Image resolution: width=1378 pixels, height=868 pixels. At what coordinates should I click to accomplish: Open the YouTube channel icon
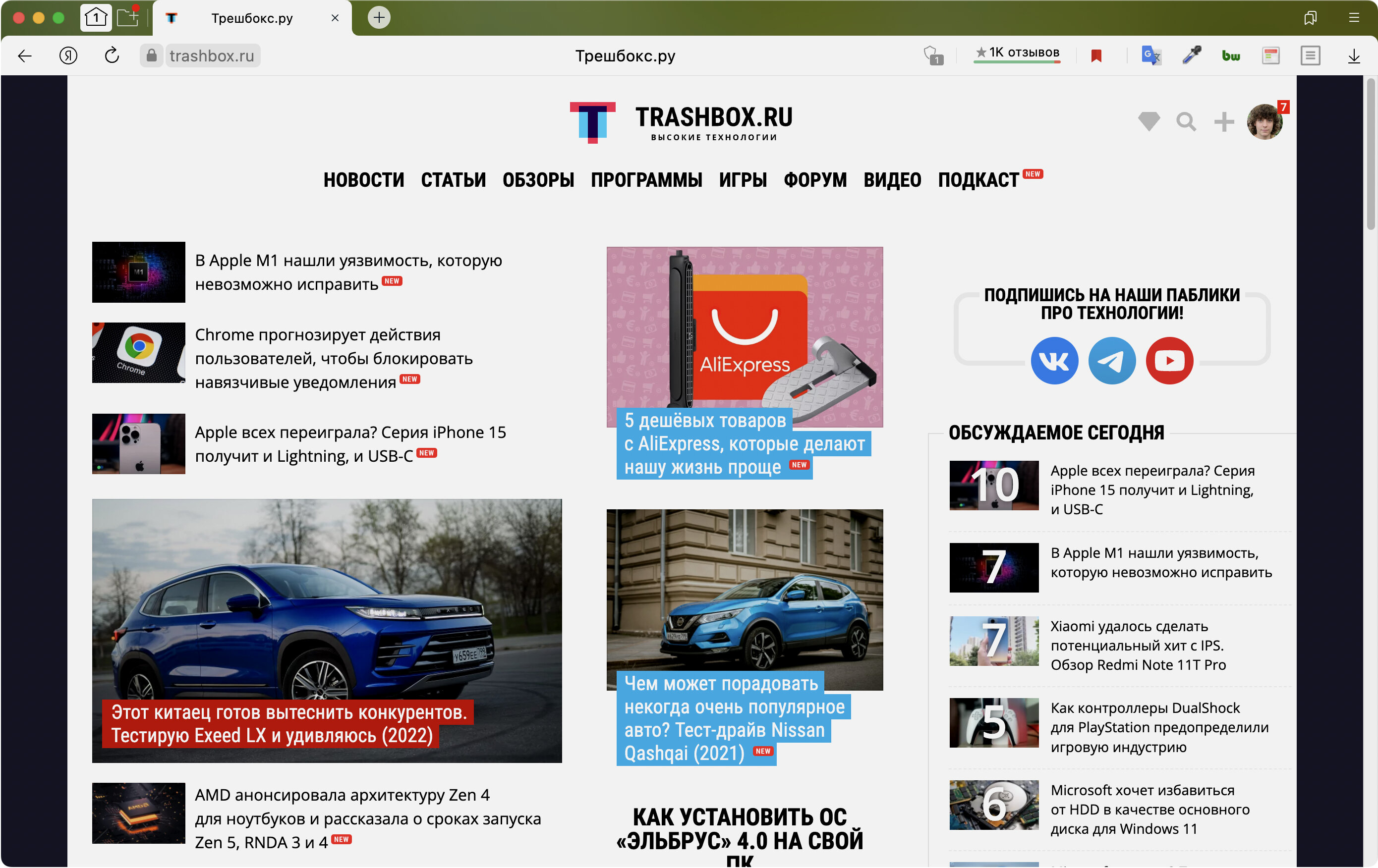click(1169, 361)
